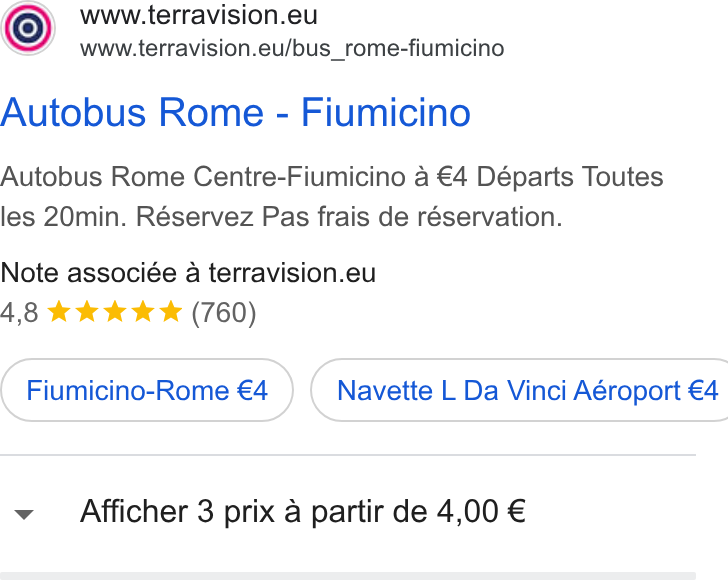Image resolution: width=728 pixels, height=580 pixels.
Task: Click the first rating star
Action: [59, 311]
